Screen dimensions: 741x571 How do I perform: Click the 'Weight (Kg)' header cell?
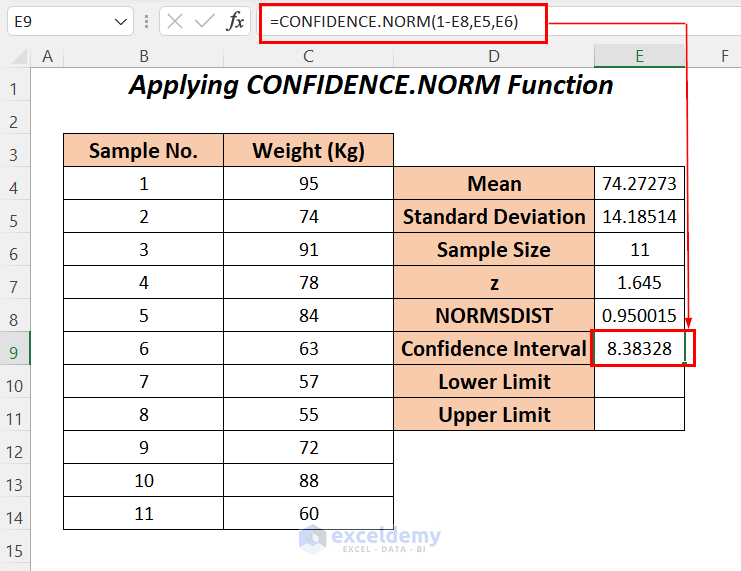pyautogui.click(x=309, y=150)
